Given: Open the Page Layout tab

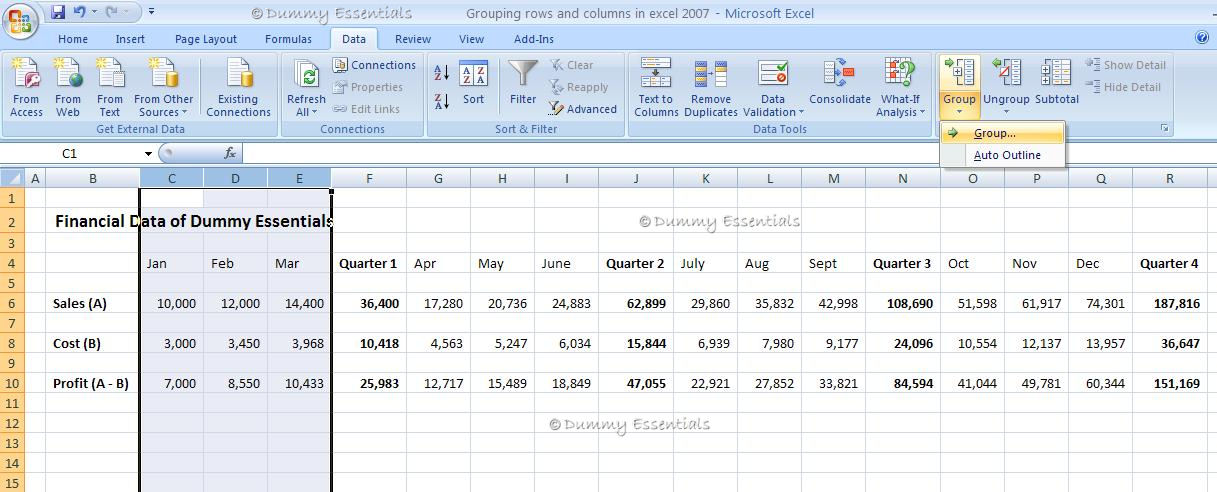Looking at the screenshot, I should pyautogui.click(x=206, y=39).
